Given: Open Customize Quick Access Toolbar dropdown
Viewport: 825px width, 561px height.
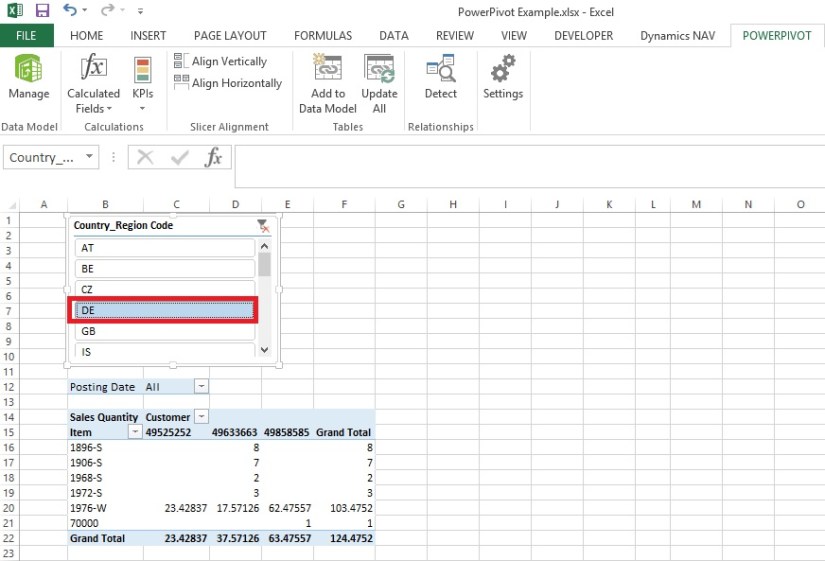Looking at the screenshot, I should coord(140,11).
